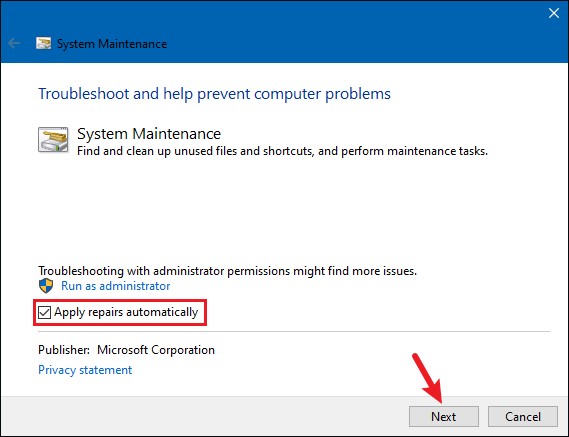This screenshot has height=437, width=569.
Task: Click the Troubleshoot and help prevent heading
Action: pyautogui.click(x=214, y=94)
